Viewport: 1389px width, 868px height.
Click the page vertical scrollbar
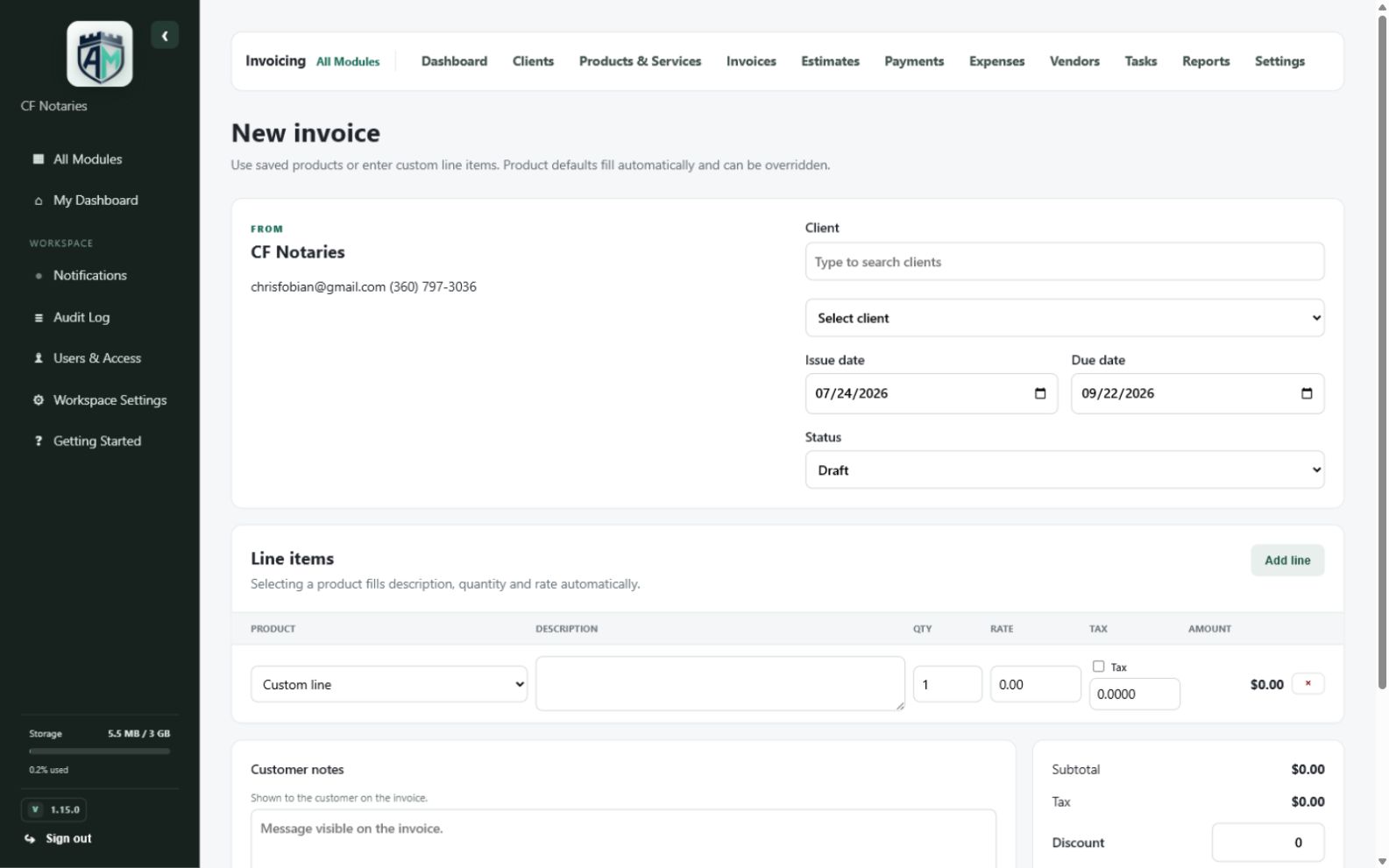tap(1382, 350)
